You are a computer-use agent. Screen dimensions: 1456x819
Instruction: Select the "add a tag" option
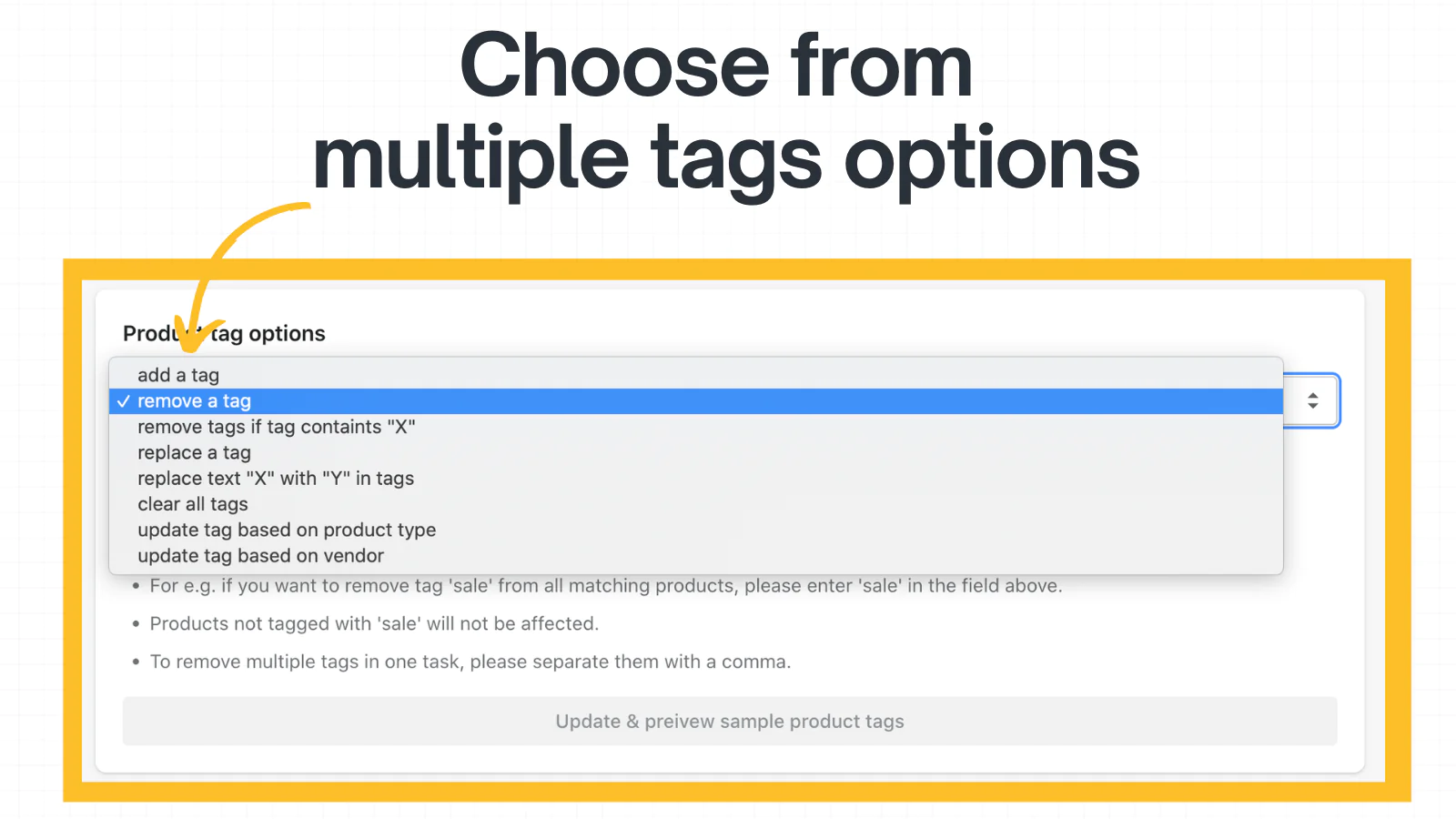click(x=178, y=375)
